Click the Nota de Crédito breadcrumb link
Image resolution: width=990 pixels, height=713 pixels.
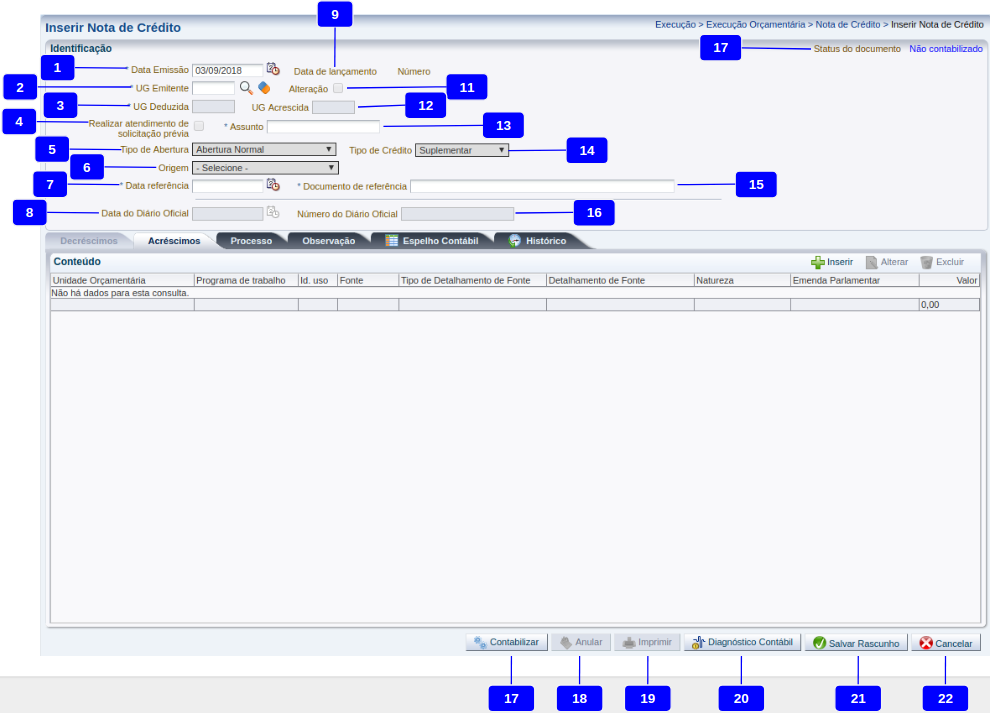point(848,24)
